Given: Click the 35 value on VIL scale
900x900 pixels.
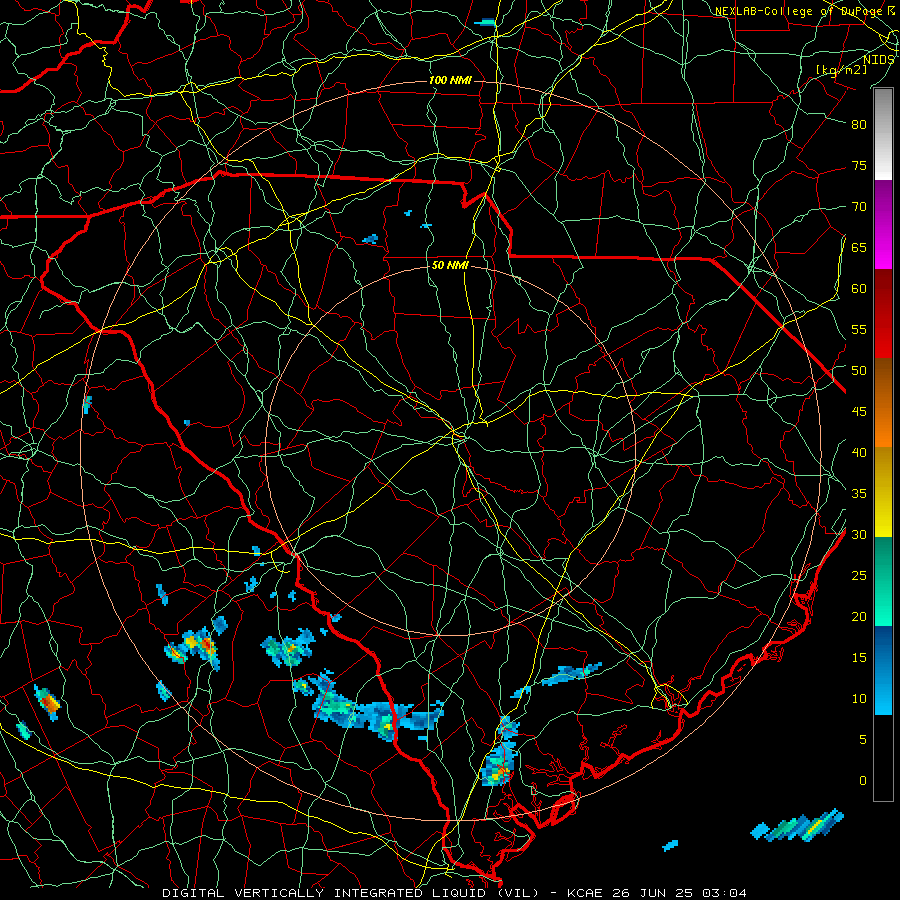Looking at the screenshot, I should [x=859, y=494].
